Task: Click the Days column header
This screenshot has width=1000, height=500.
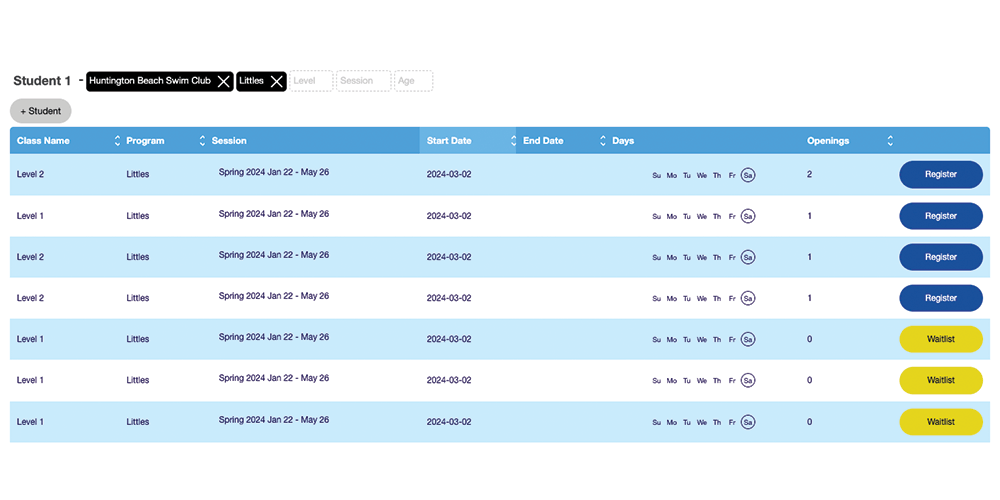Action: (623, 141)
